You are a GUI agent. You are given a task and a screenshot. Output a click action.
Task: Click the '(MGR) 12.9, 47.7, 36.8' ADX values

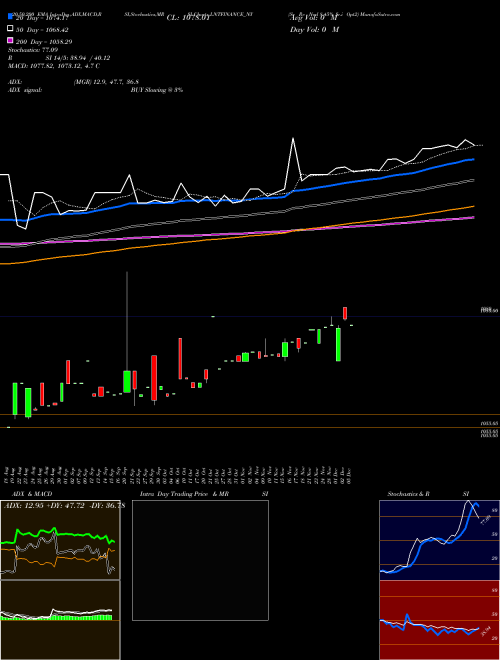click(x=106, y=82)
